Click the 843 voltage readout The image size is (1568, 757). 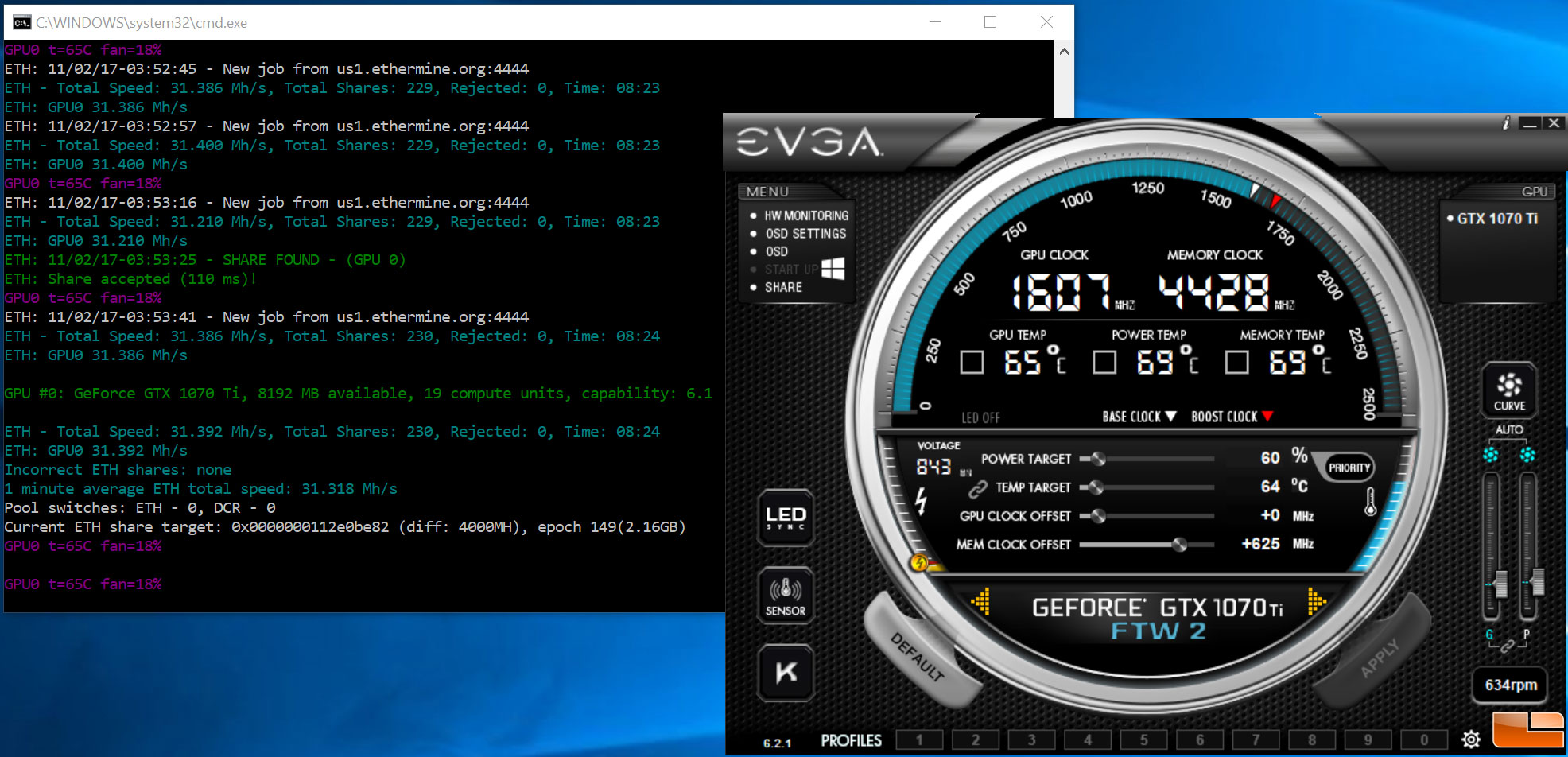pyautogui.click(x=933, y=466)
